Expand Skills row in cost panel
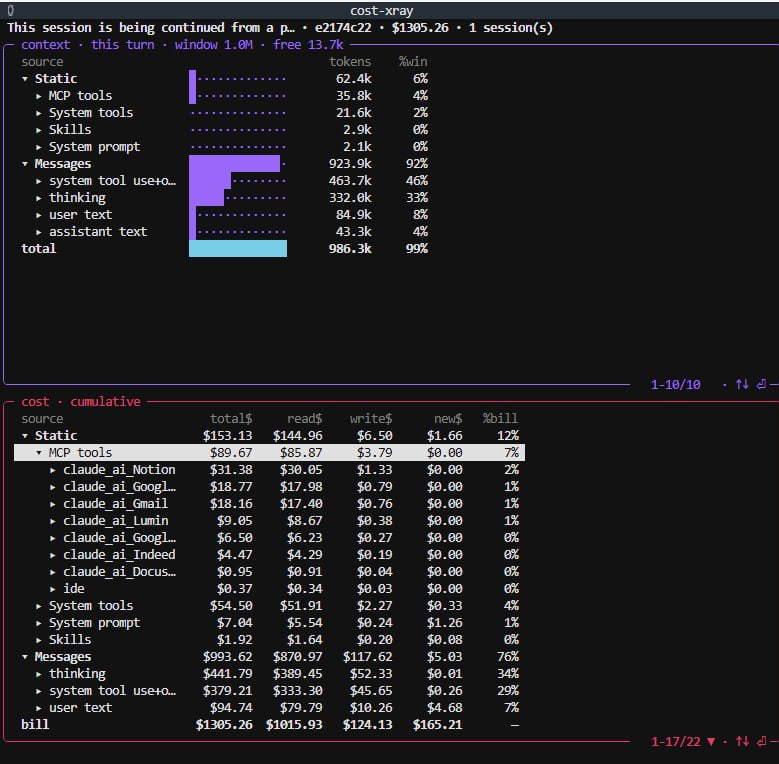Screen dimensions: 779x764 pyautogui.click(x=39, y=640)
